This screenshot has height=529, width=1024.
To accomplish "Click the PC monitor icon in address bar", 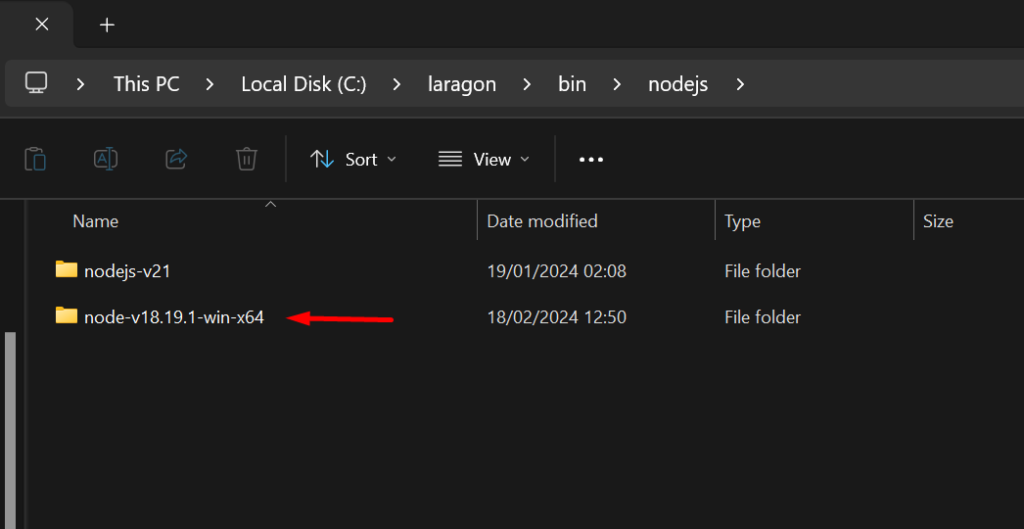I will click(37, 83).
